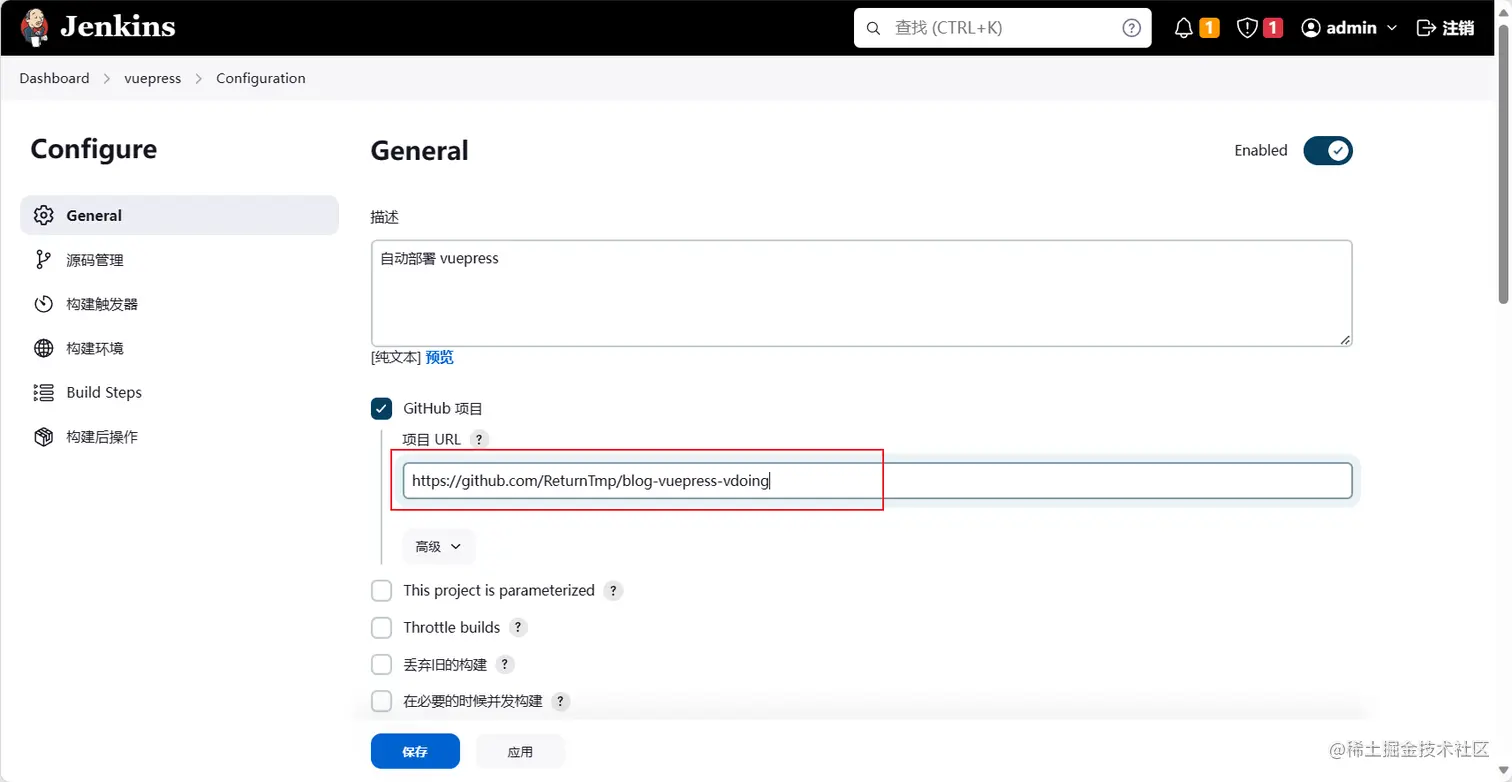Open help for Throttle builds

(518, 628)
